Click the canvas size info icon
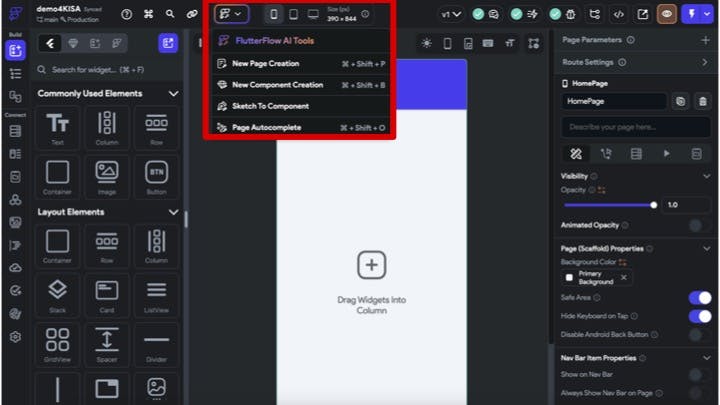 point(365,14)
